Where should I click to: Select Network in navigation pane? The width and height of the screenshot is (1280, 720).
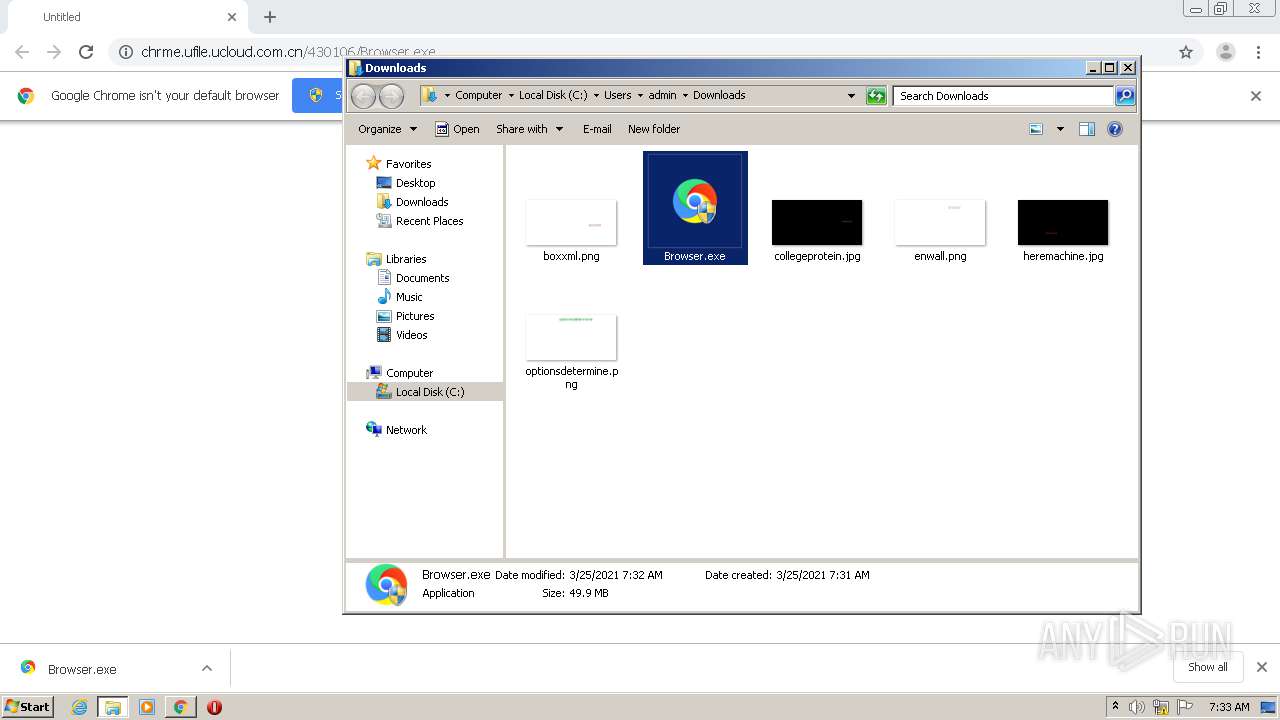406,430
